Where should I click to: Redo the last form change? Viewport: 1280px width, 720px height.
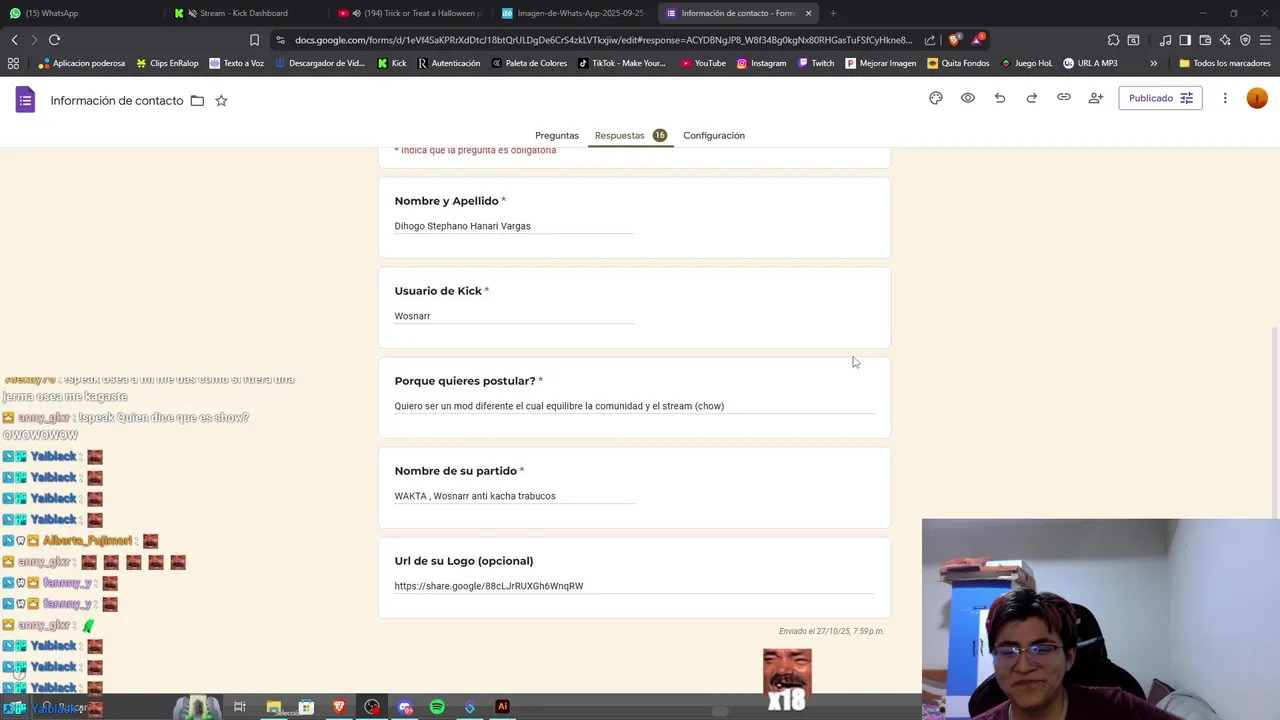point(1032,98)
